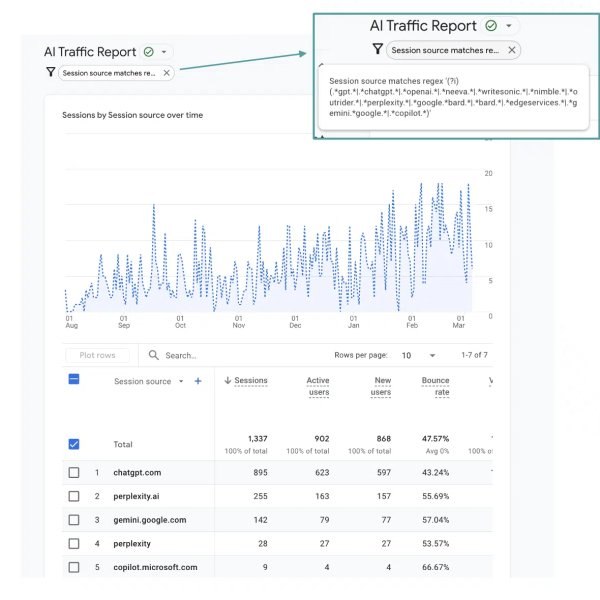The image size is (600, 600).
Task: Open the dropdown arrow beside the left AI Traffic Report title
Action: click(164, 52)
